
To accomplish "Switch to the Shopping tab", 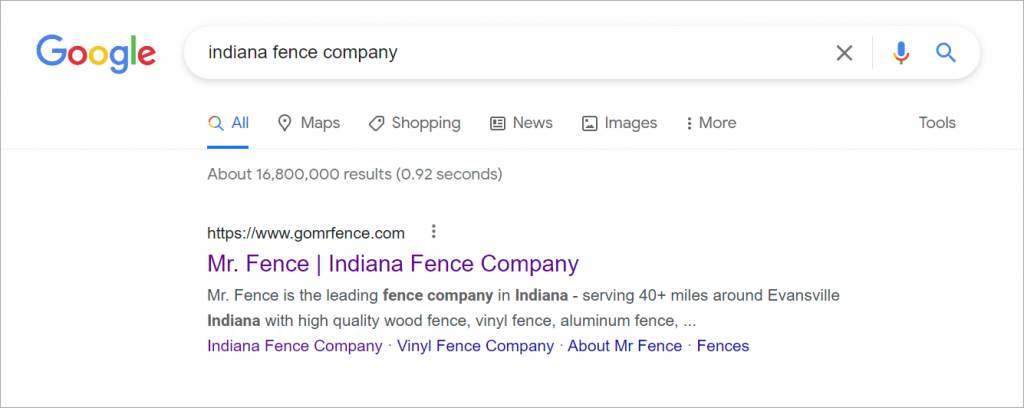I will click(x=415, y=123).
